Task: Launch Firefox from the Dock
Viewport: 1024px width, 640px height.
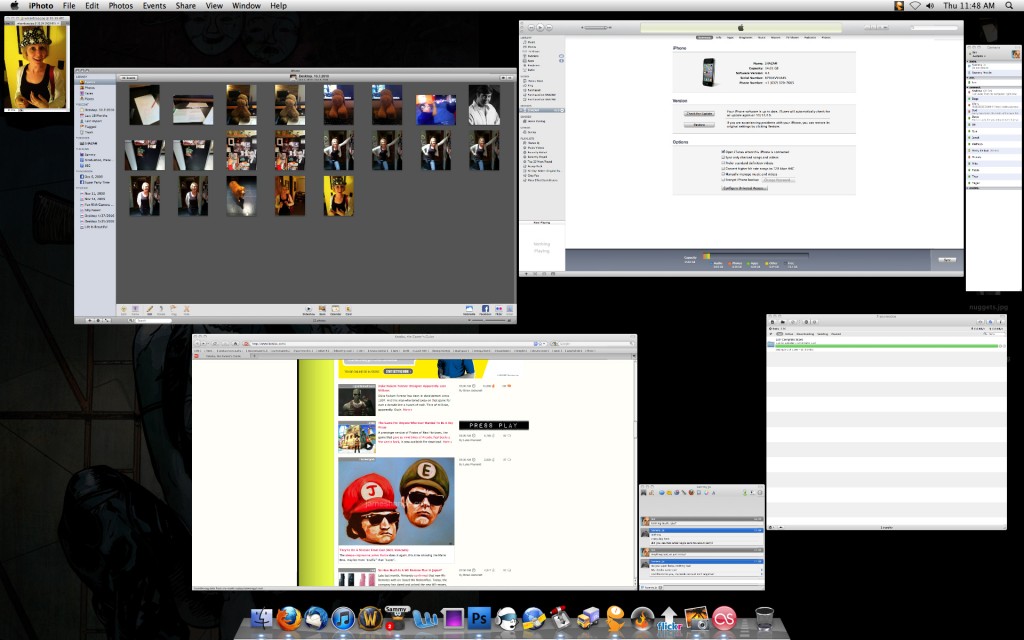Action: [x=289, y=618]
